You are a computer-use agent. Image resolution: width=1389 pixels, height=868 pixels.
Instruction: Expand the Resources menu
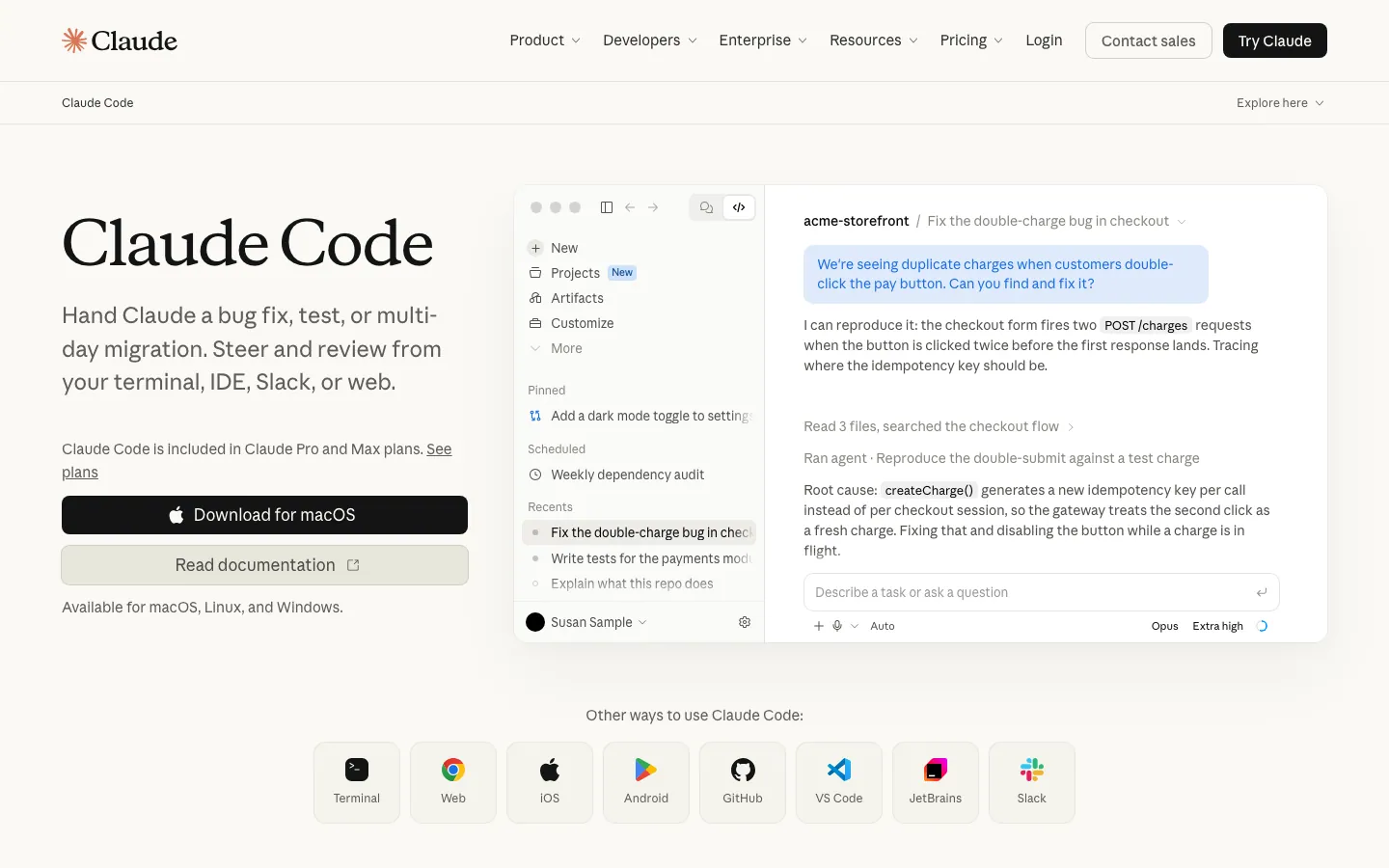(874, 41)
